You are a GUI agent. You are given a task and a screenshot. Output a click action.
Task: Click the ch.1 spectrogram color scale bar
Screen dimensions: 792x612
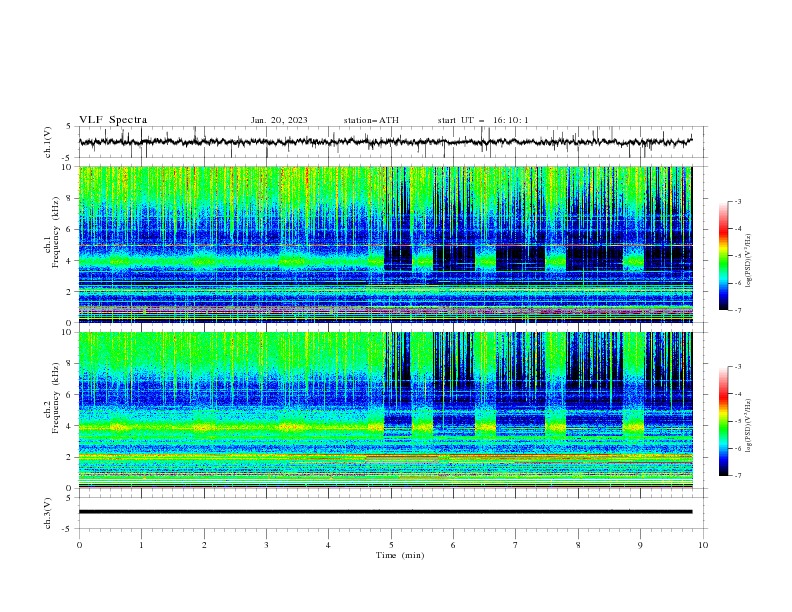[x=724, y=256]
